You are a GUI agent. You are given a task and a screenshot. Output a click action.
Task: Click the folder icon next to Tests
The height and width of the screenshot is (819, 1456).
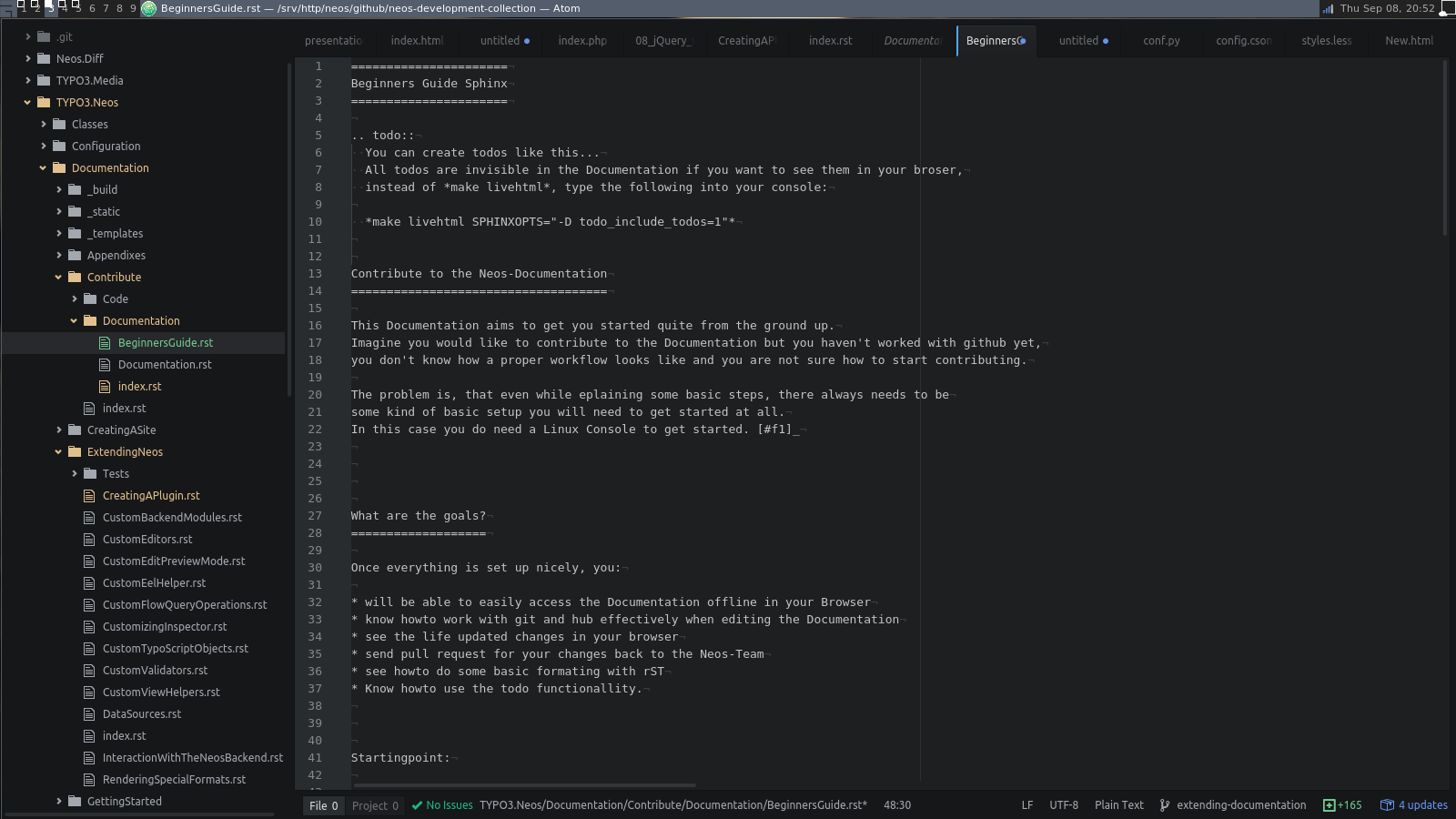click(90, 473)
